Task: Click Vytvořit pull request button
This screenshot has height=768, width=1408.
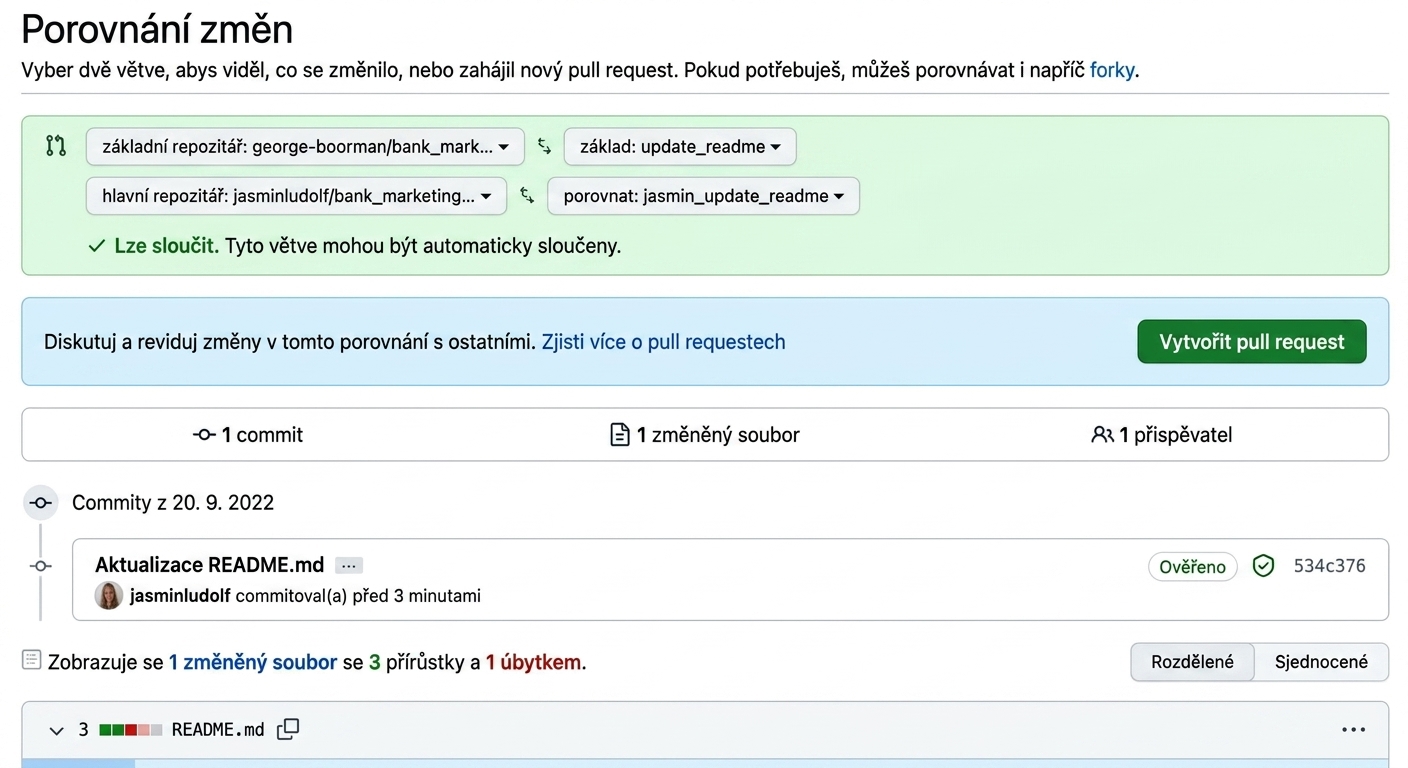Action: point(1252,342)
